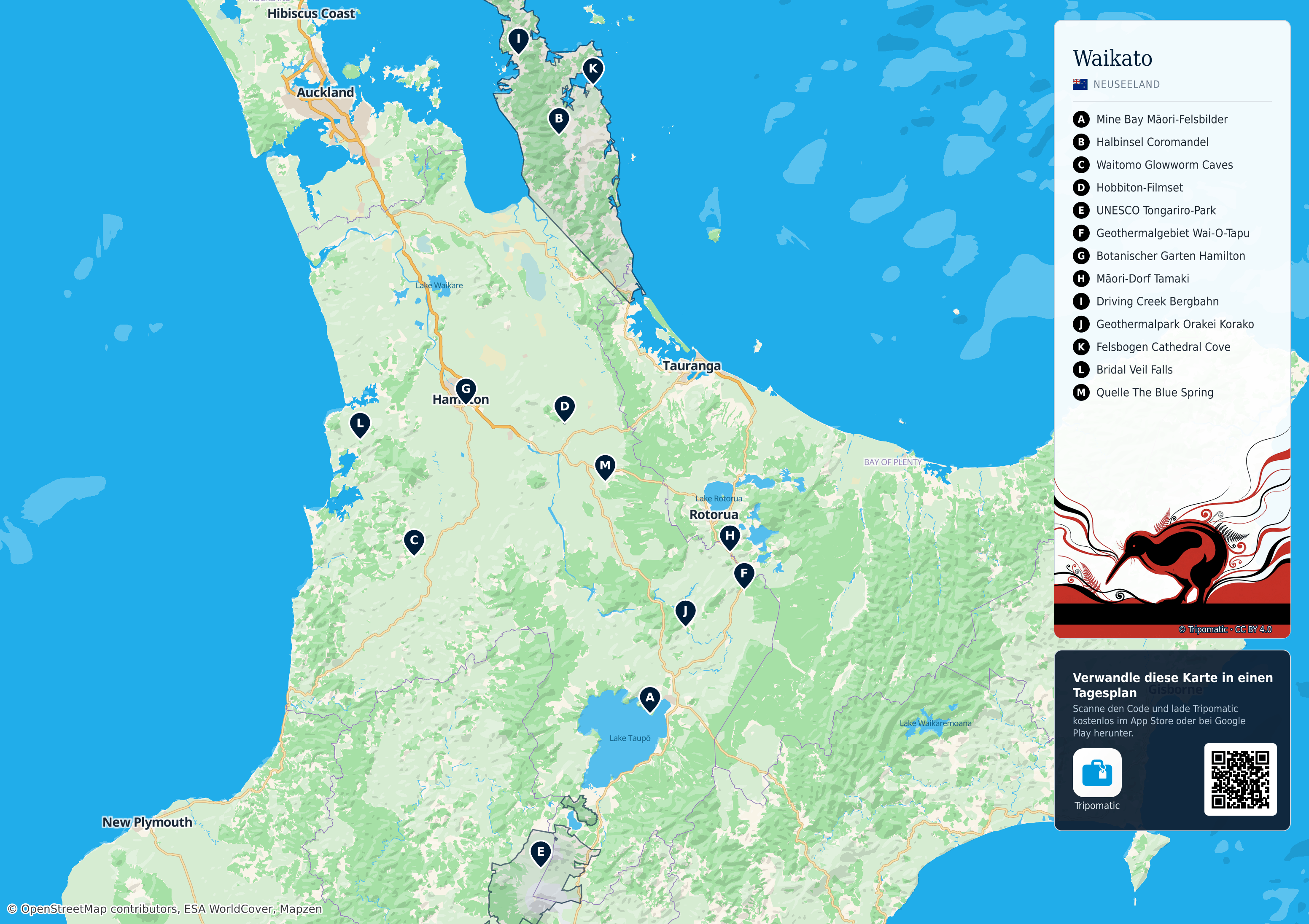
Task: Select 'Māori-Dorf Tamaki' legend entry
Action: tap(1142, 279)
